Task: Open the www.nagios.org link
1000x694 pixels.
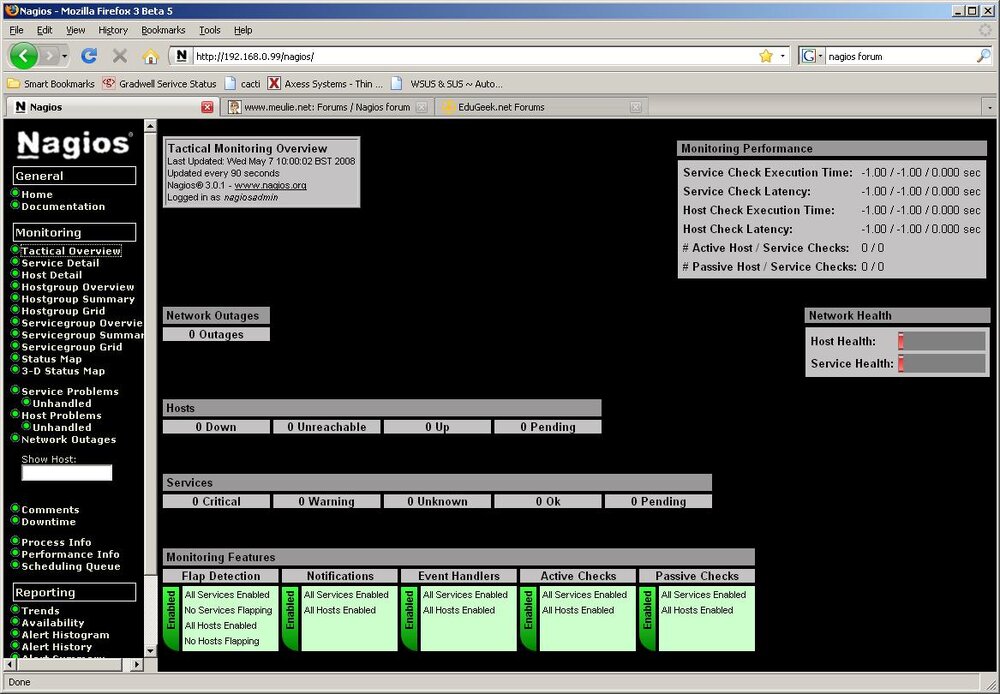Action: (270, 186)
